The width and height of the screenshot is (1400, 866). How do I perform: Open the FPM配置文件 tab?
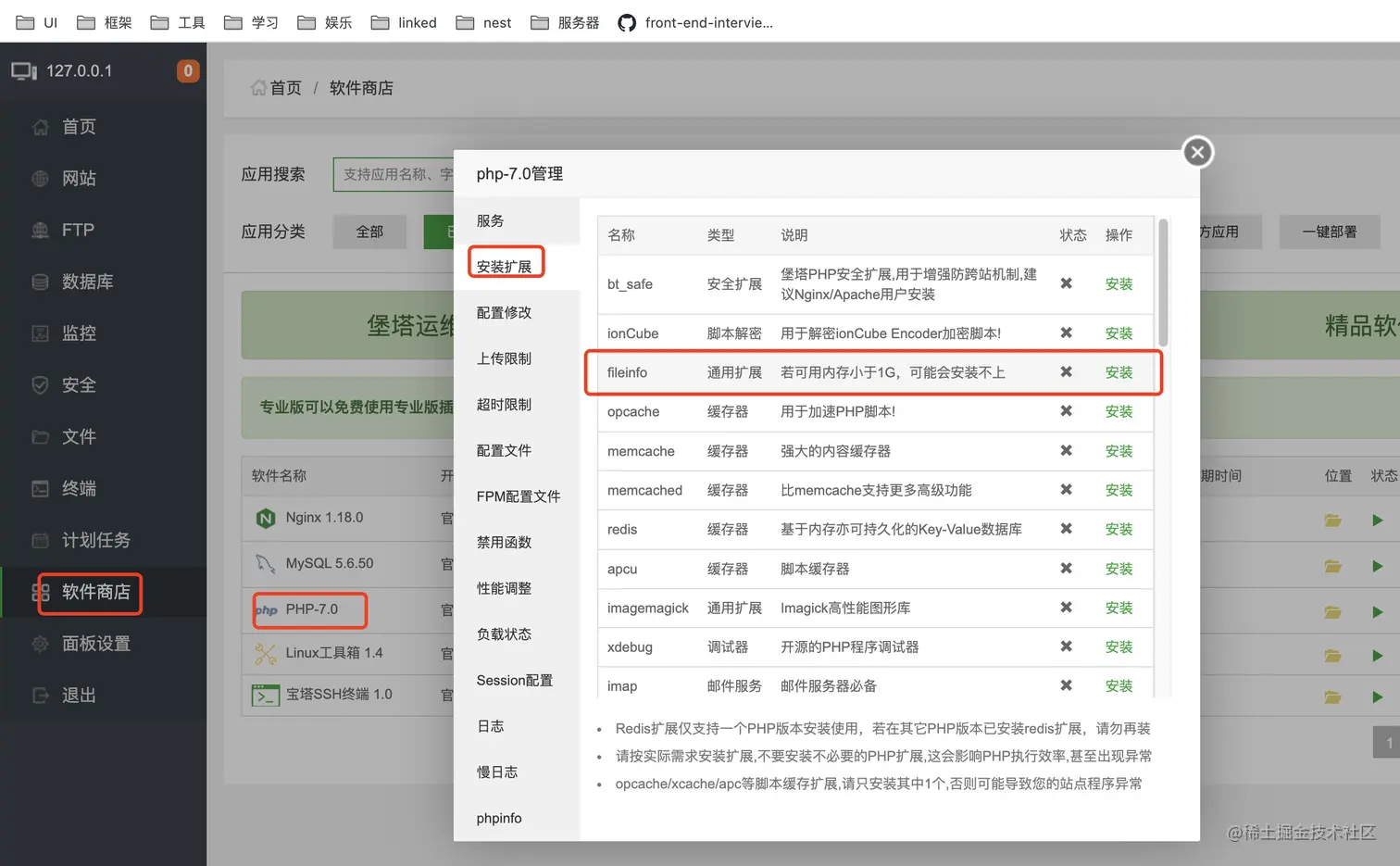pyautogui.click(x=517, y=496)
